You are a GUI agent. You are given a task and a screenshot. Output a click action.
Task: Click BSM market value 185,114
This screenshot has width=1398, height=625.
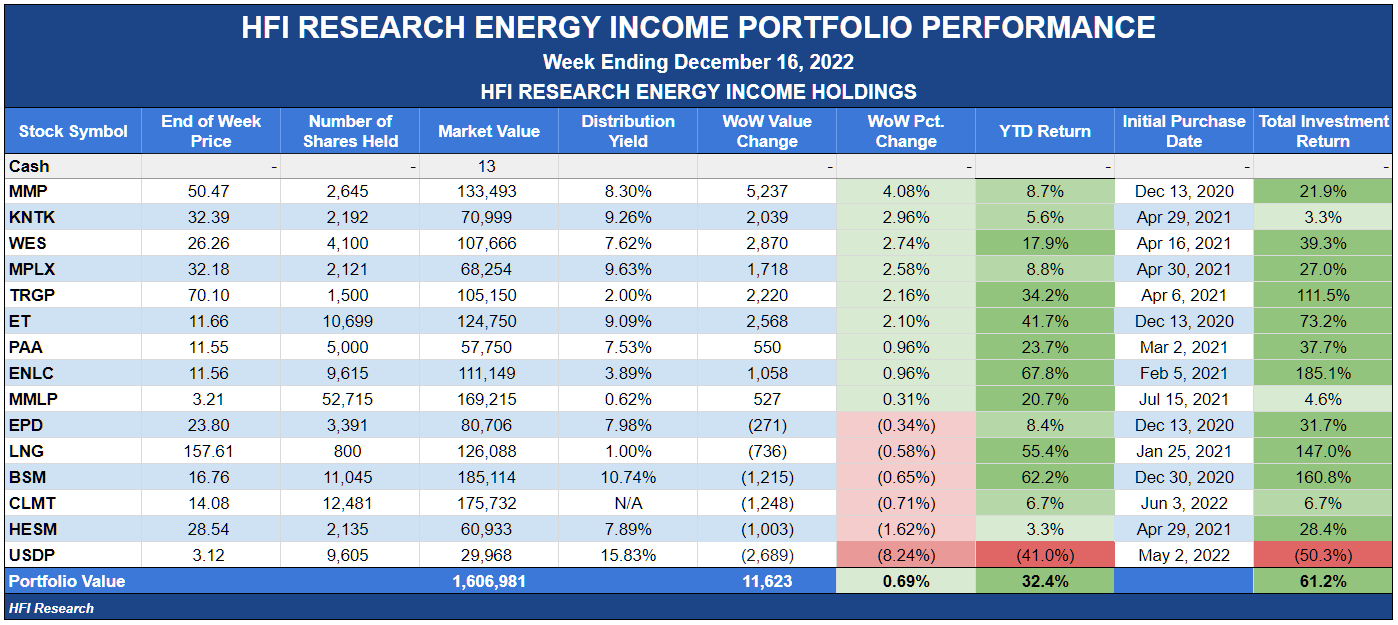coord(489,477)
